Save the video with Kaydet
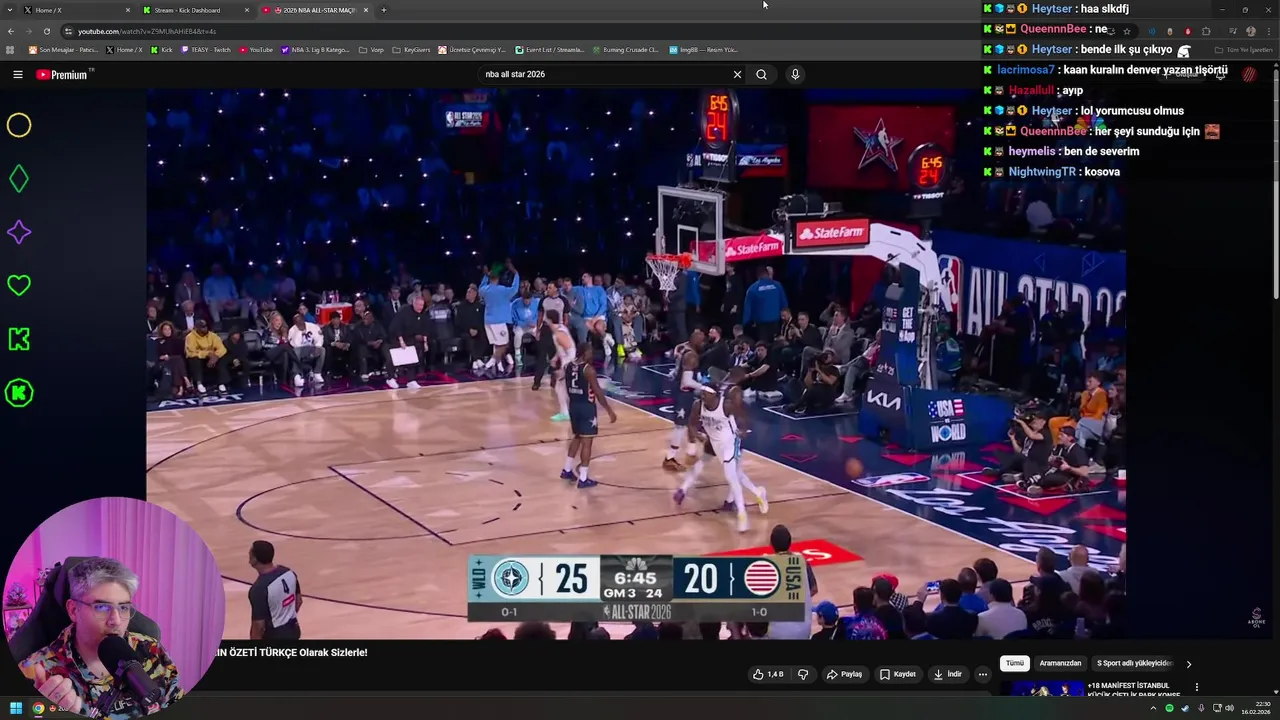 897,674
